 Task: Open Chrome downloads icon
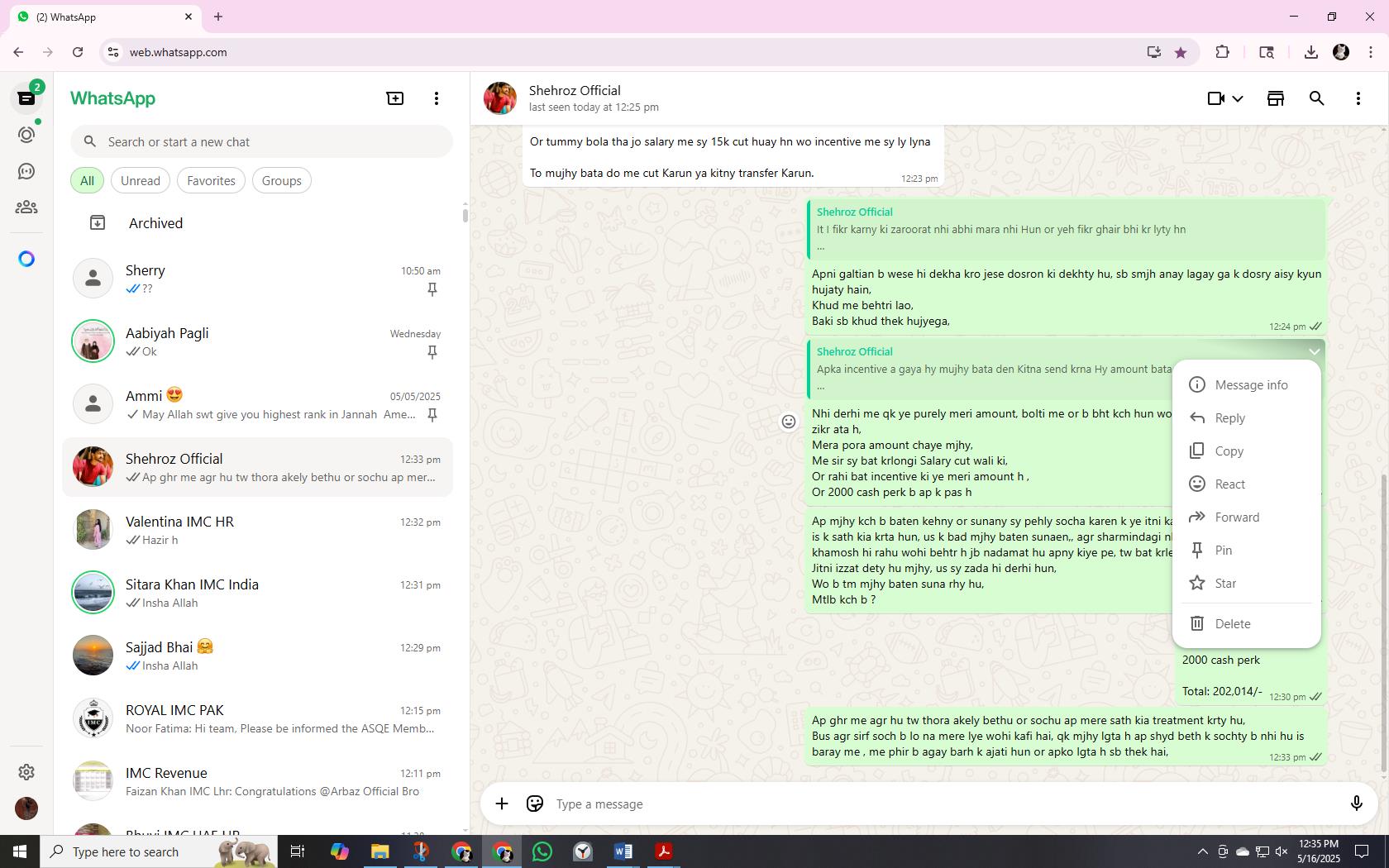point(1310,52)
